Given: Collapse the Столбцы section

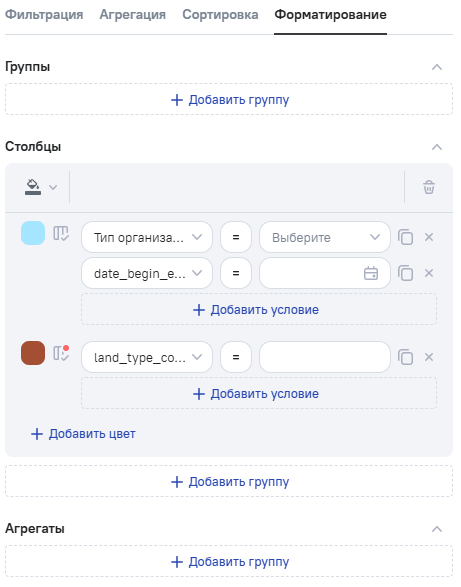Looking at the screenshot, I should pyautogui.click(x=437, y=147).
